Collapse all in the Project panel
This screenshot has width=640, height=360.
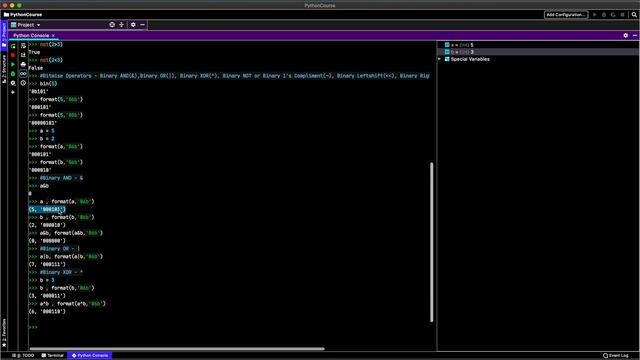(x=122, y=25)
